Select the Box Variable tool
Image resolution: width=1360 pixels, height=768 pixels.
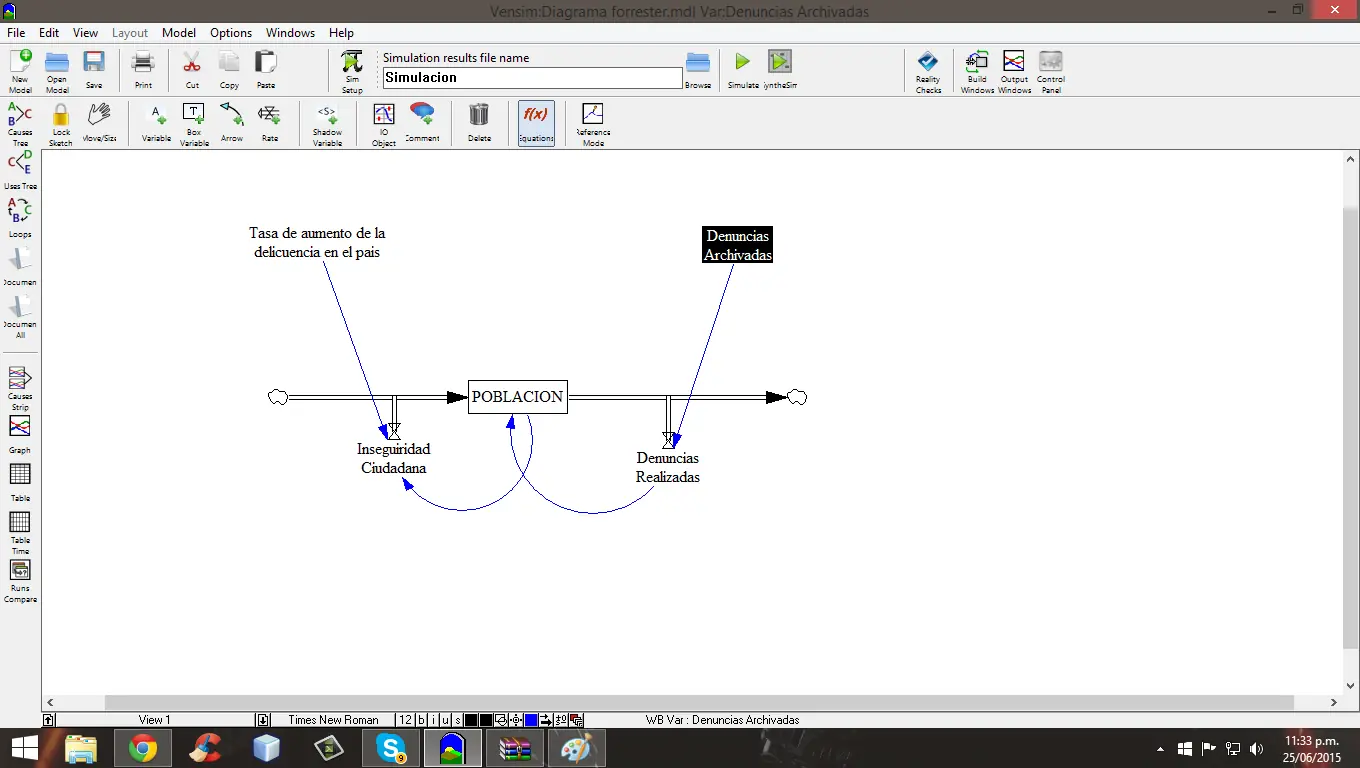click(194, 124)
